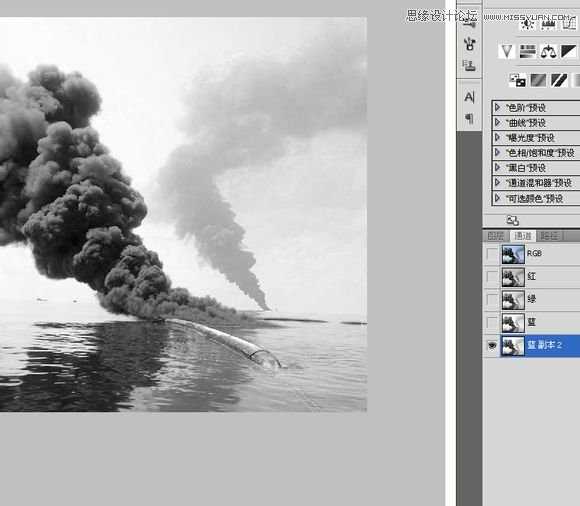Open the Paragraph panel icon
The height and width of the screenshot is (506, 580).
469,118
